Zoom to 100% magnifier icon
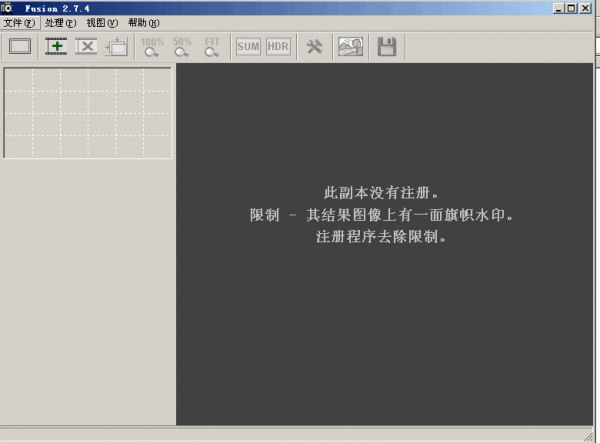 pos(152,47)
